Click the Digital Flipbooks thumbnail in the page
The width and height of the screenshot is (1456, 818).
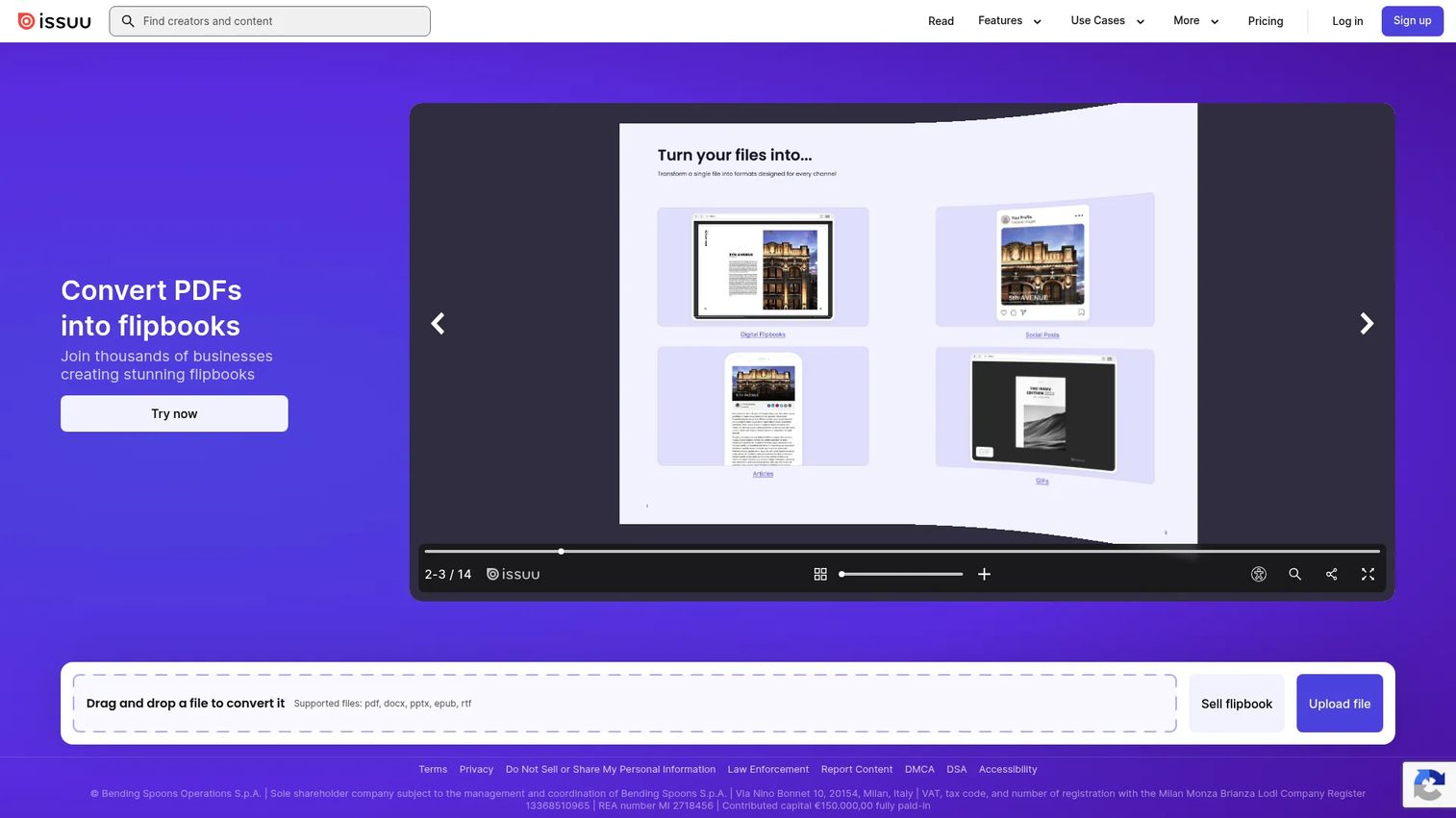[763, 266]
